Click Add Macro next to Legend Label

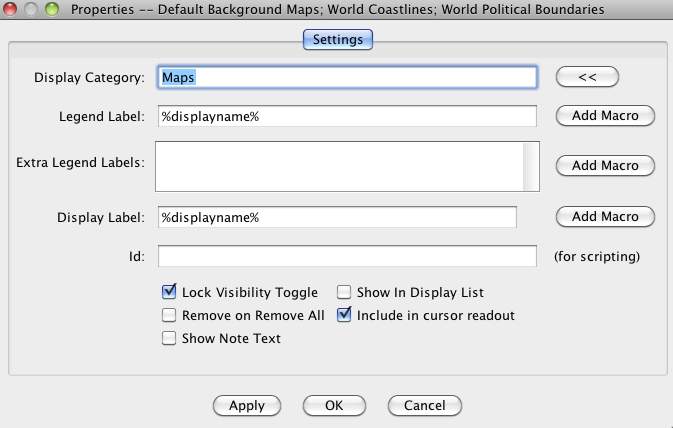tap(605, 116)
